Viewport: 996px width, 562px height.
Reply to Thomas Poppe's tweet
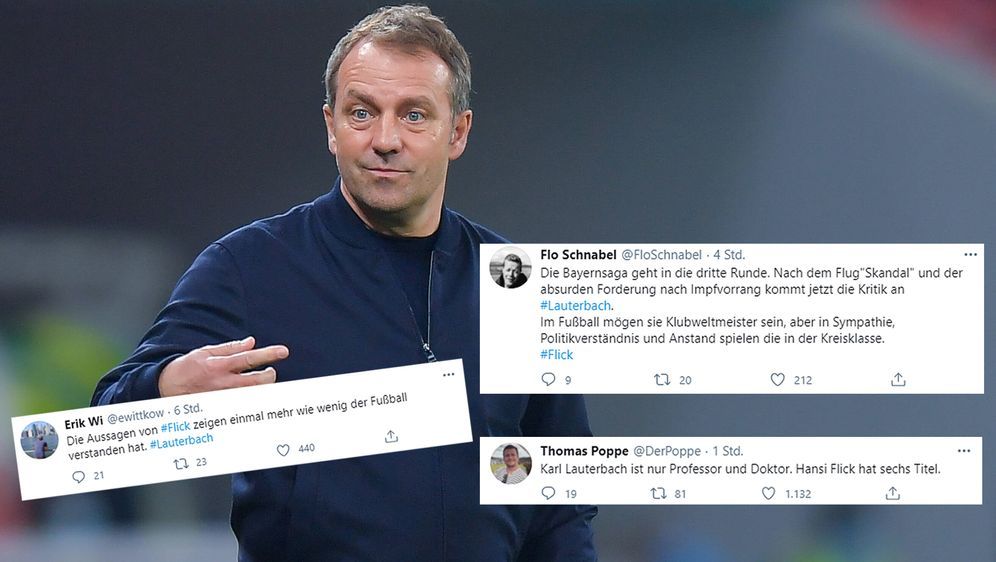point(548,493)
